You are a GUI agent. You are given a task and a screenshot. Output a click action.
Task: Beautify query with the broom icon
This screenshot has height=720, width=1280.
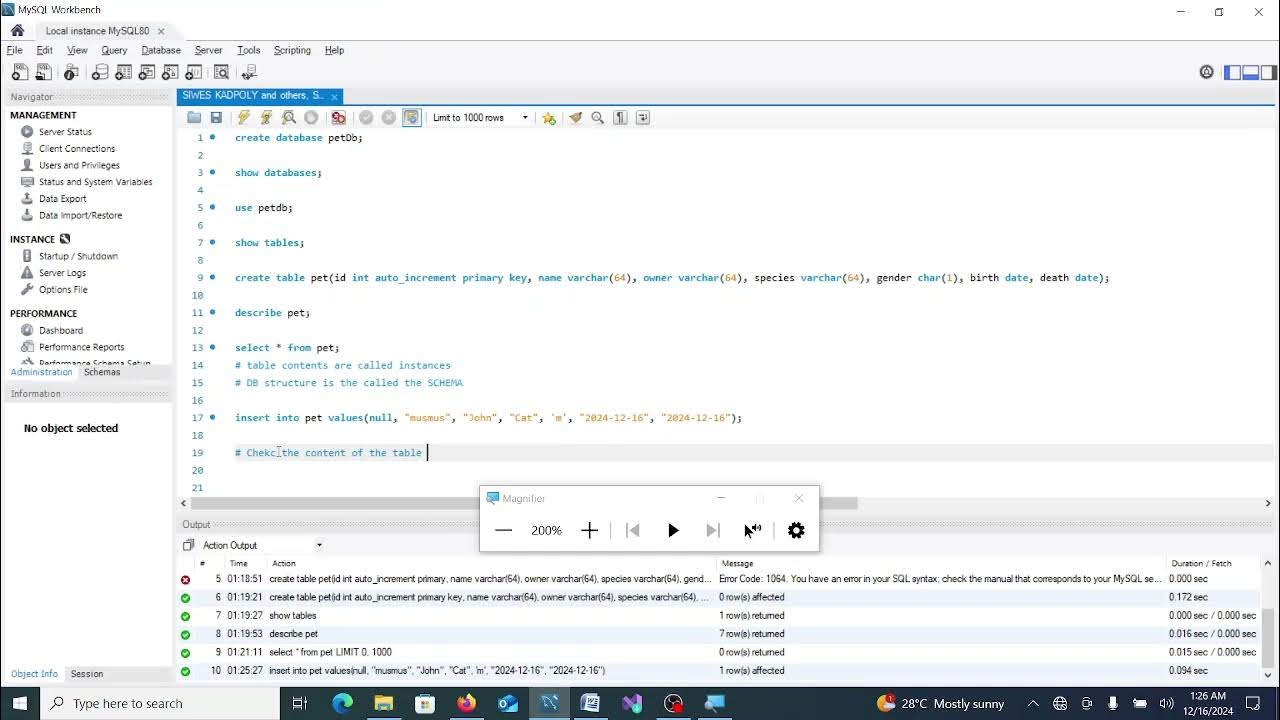pos(576,118)
